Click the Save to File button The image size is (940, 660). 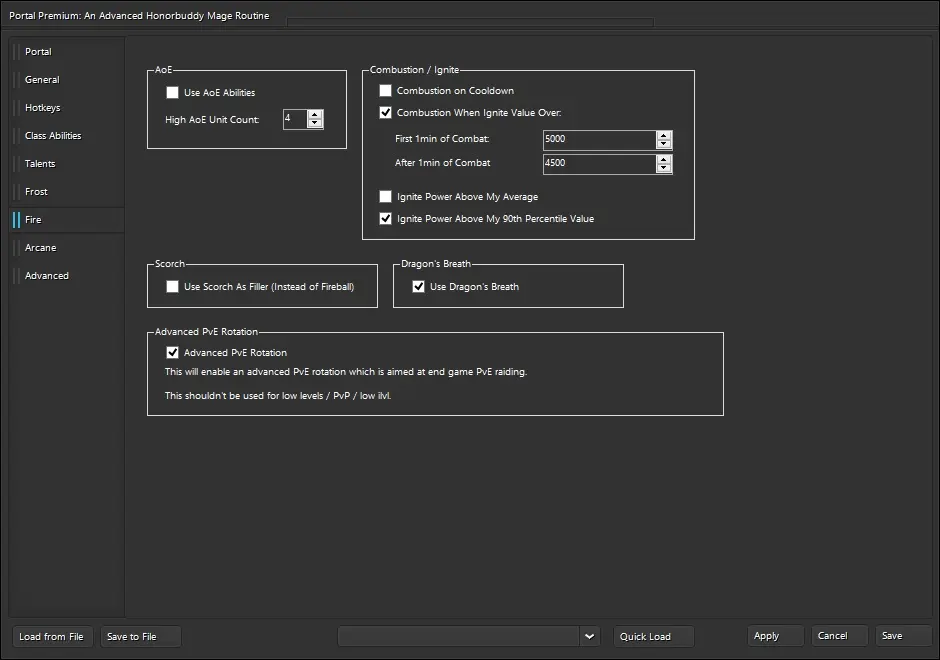tap(140, 637)
